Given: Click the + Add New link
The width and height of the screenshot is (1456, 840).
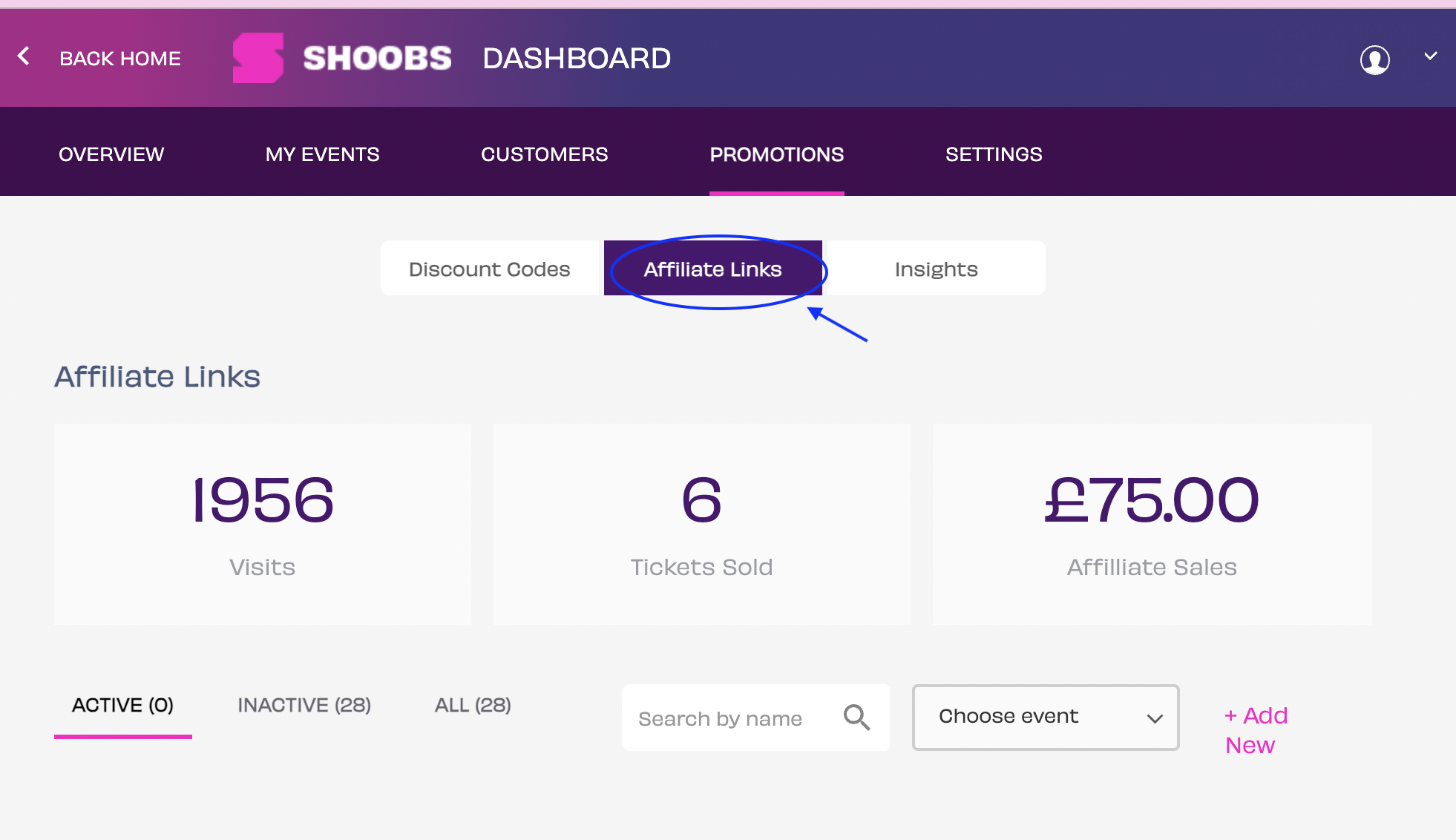Looking at the screenshot, I should (x=1255, y=730).
